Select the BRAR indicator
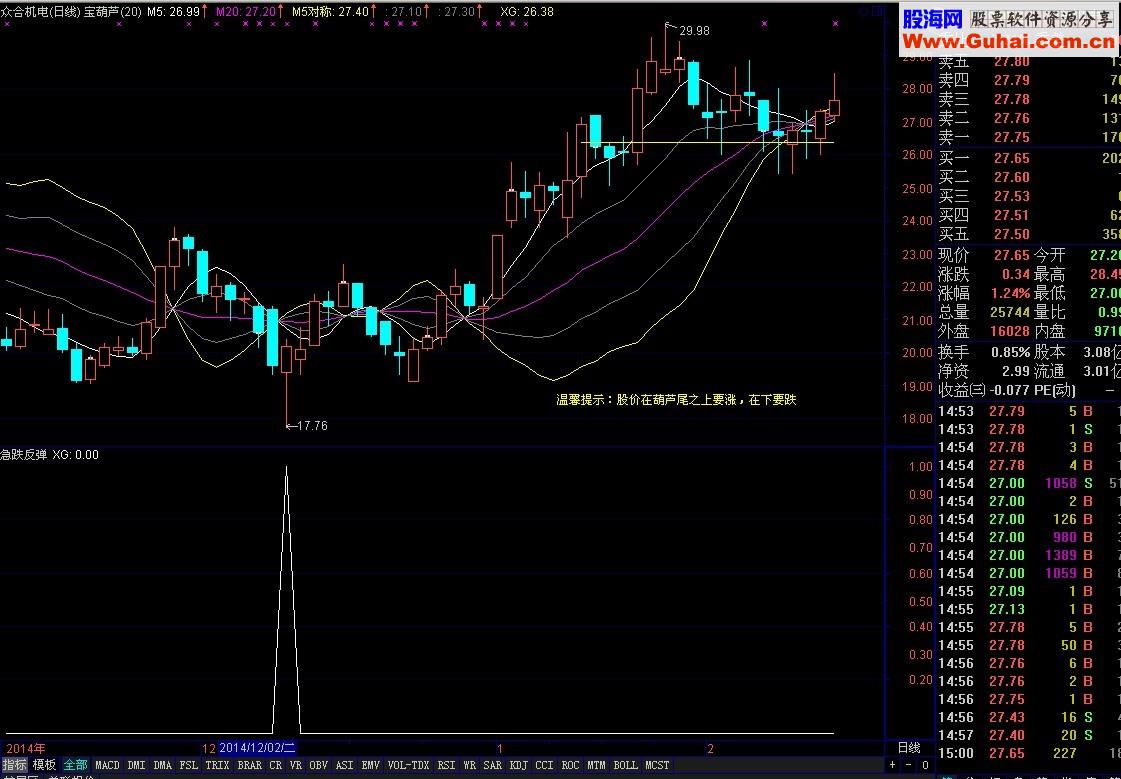 coord(250,765)
